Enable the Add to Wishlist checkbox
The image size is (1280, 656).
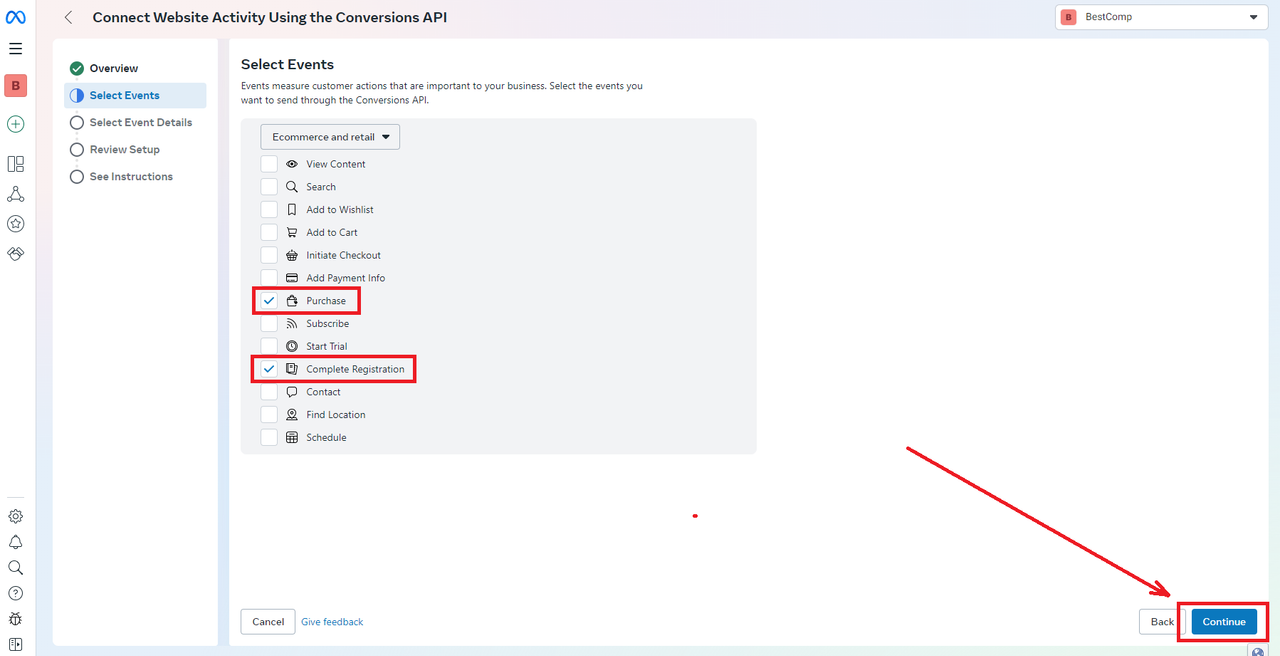pyautogui.click(x=269, y=210)
